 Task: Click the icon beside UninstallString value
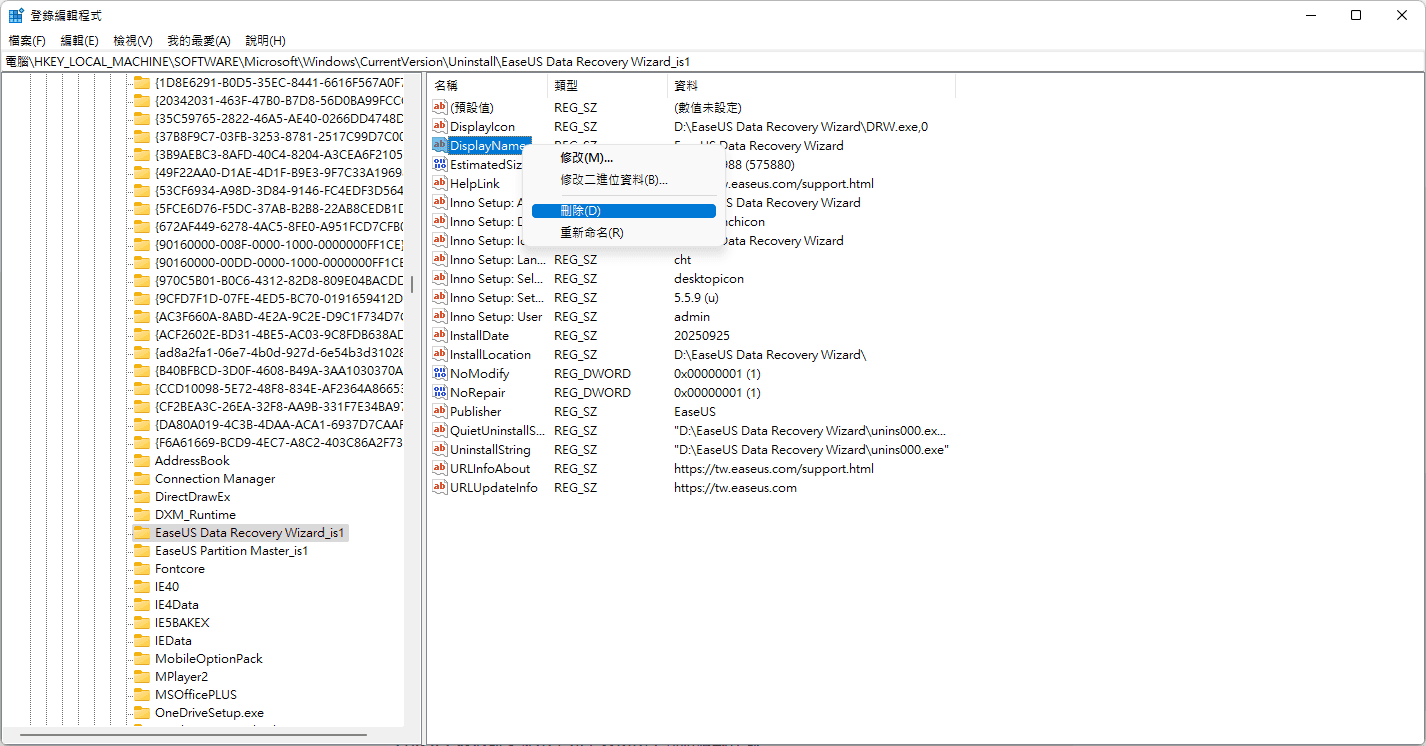(x=439, y=449)
